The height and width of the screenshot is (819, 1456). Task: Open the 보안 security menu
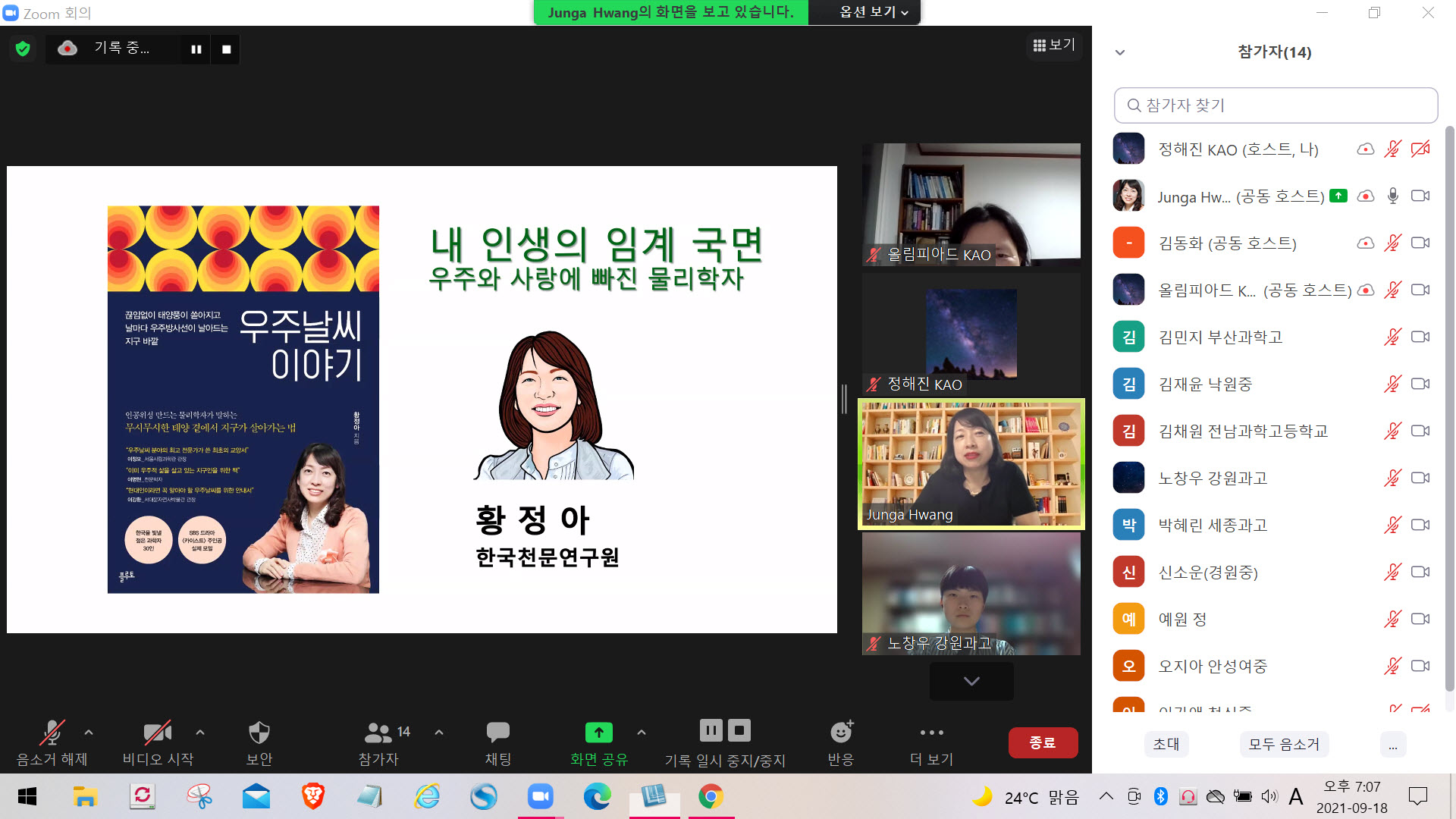point(259,742)
